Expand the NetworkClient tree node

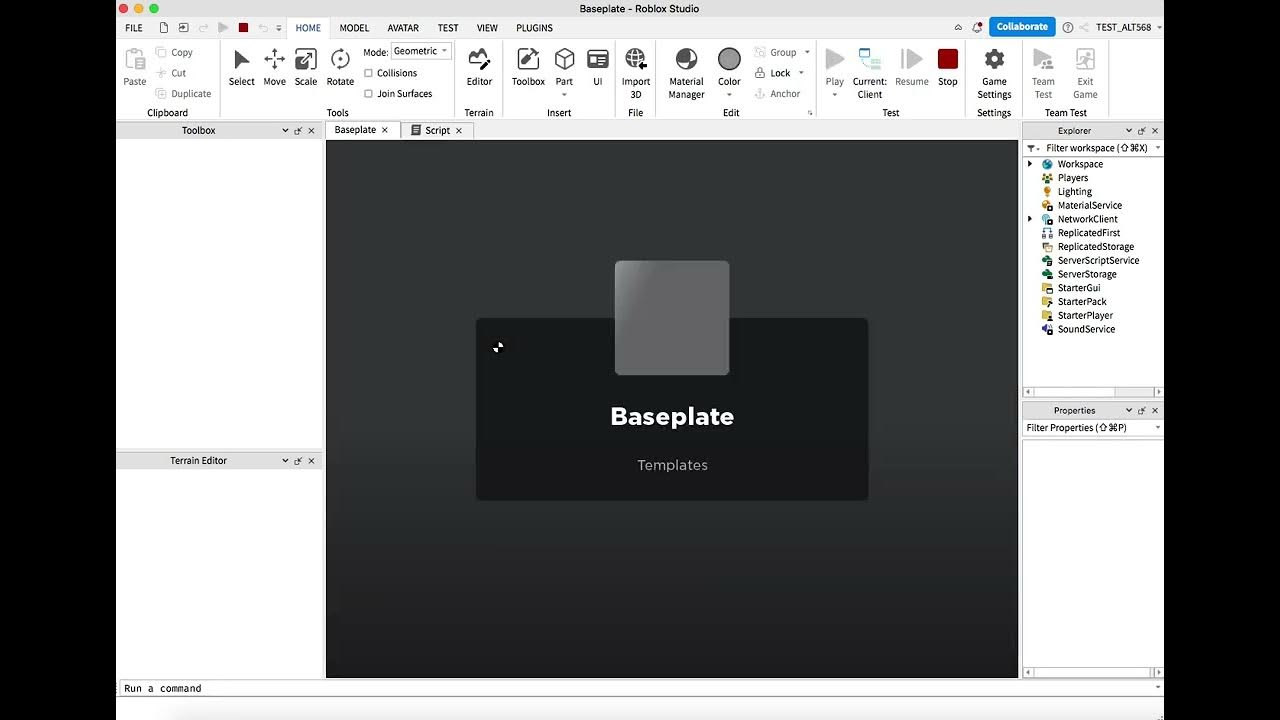[1030, 219]
